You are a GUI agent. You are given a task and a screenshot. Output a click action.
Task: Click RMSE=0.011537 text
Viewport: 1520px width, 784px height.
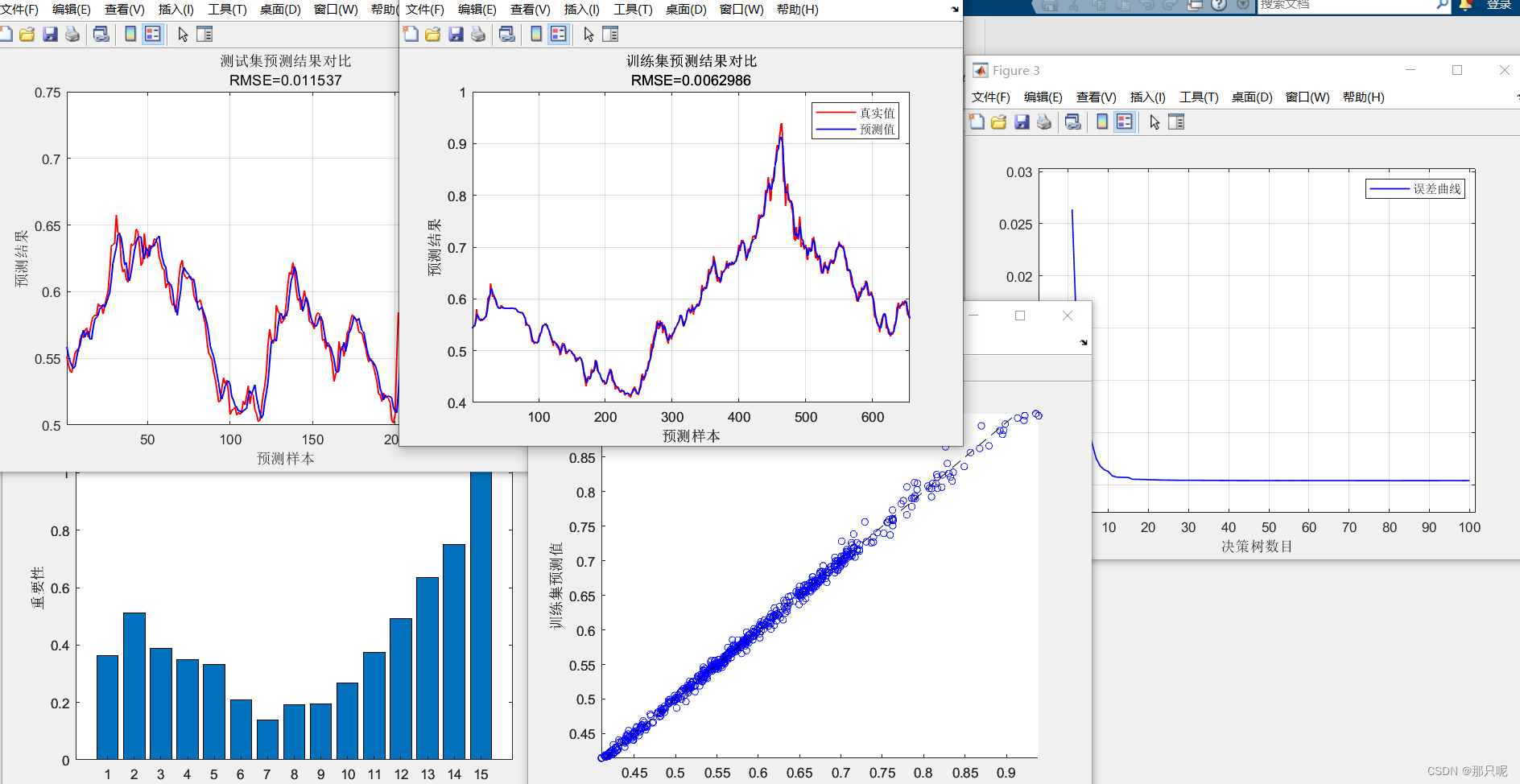coord(286,80)
